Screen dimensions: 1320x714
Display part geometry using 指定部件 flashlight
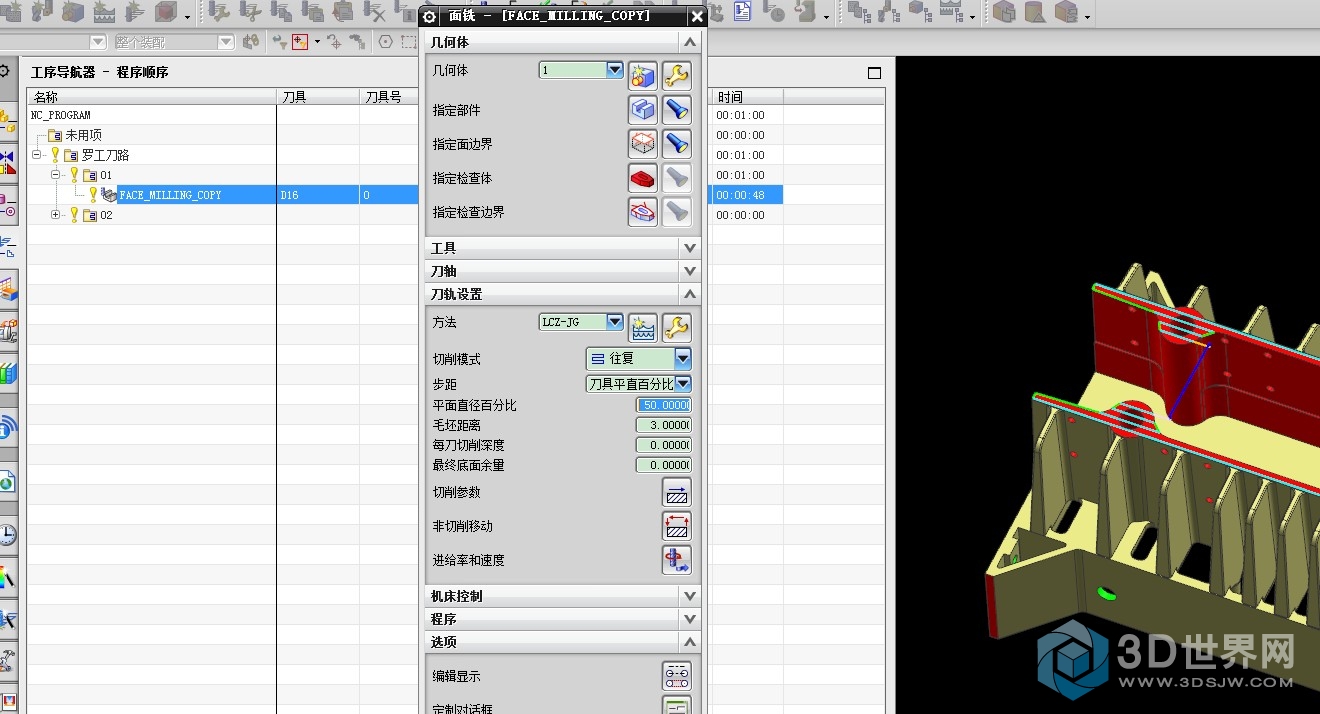coord(677,109)
